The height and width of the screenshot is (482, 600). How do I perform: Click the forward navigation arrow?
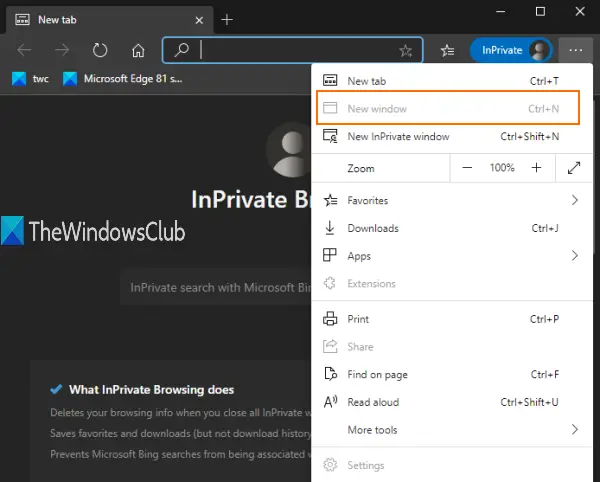(62, 50)
